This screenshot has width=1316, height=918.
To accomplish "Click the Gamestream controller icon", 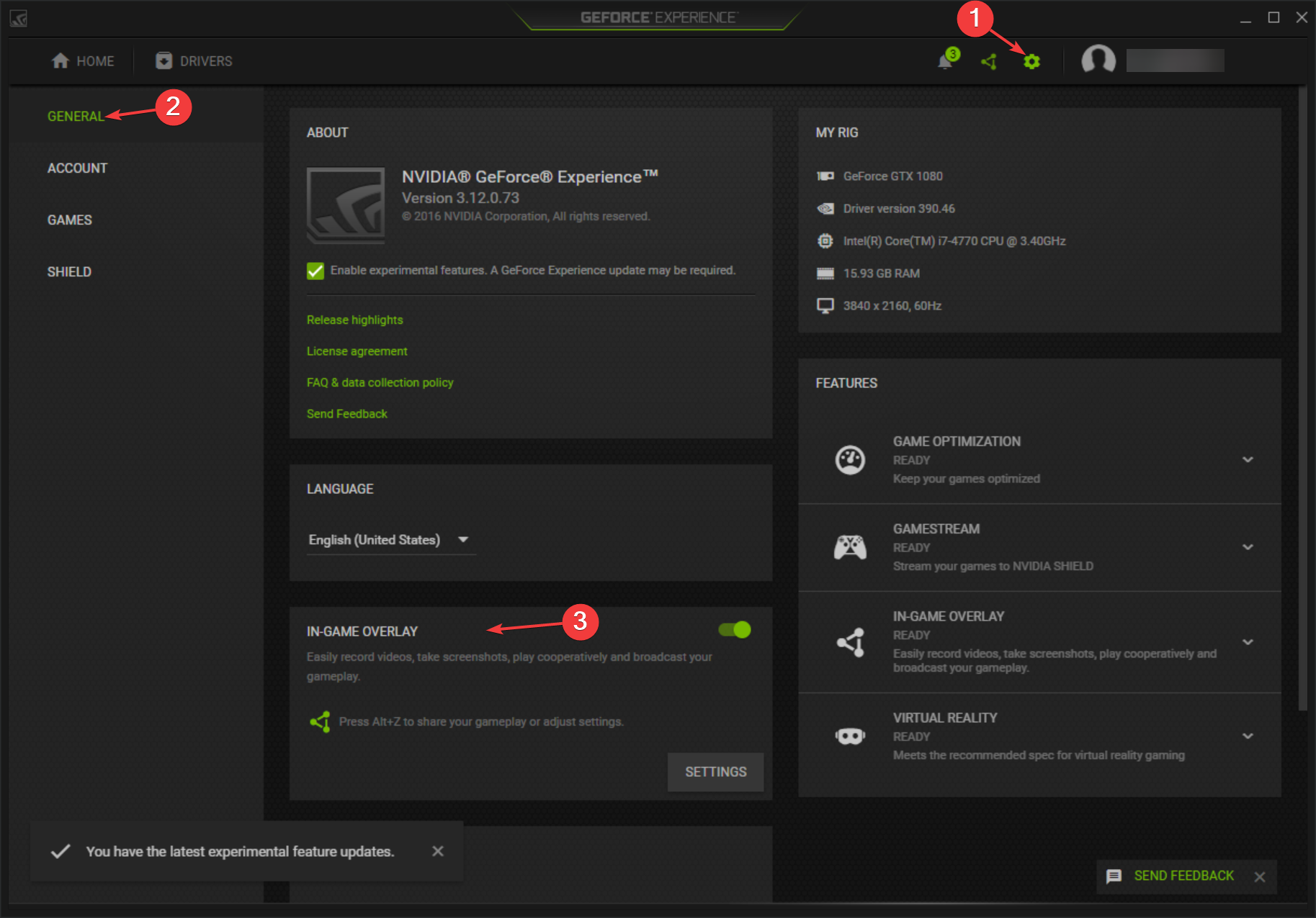I will (x=850, y=547).
